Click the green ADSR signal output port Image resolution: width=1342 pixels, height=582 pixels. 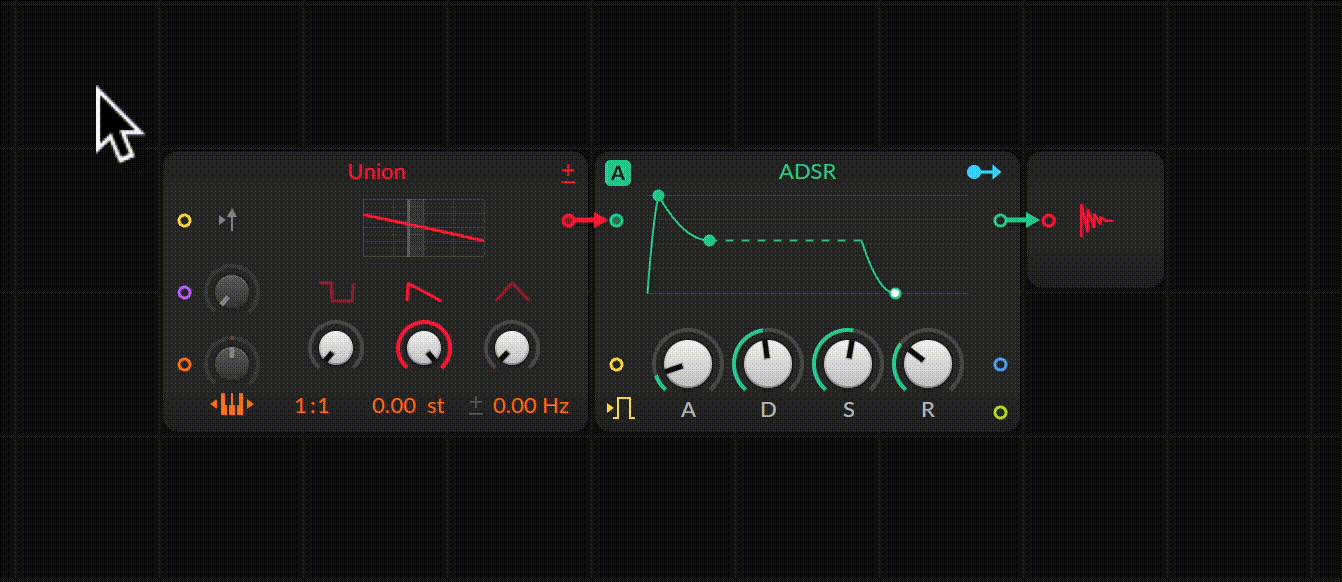coord(1000,220)
